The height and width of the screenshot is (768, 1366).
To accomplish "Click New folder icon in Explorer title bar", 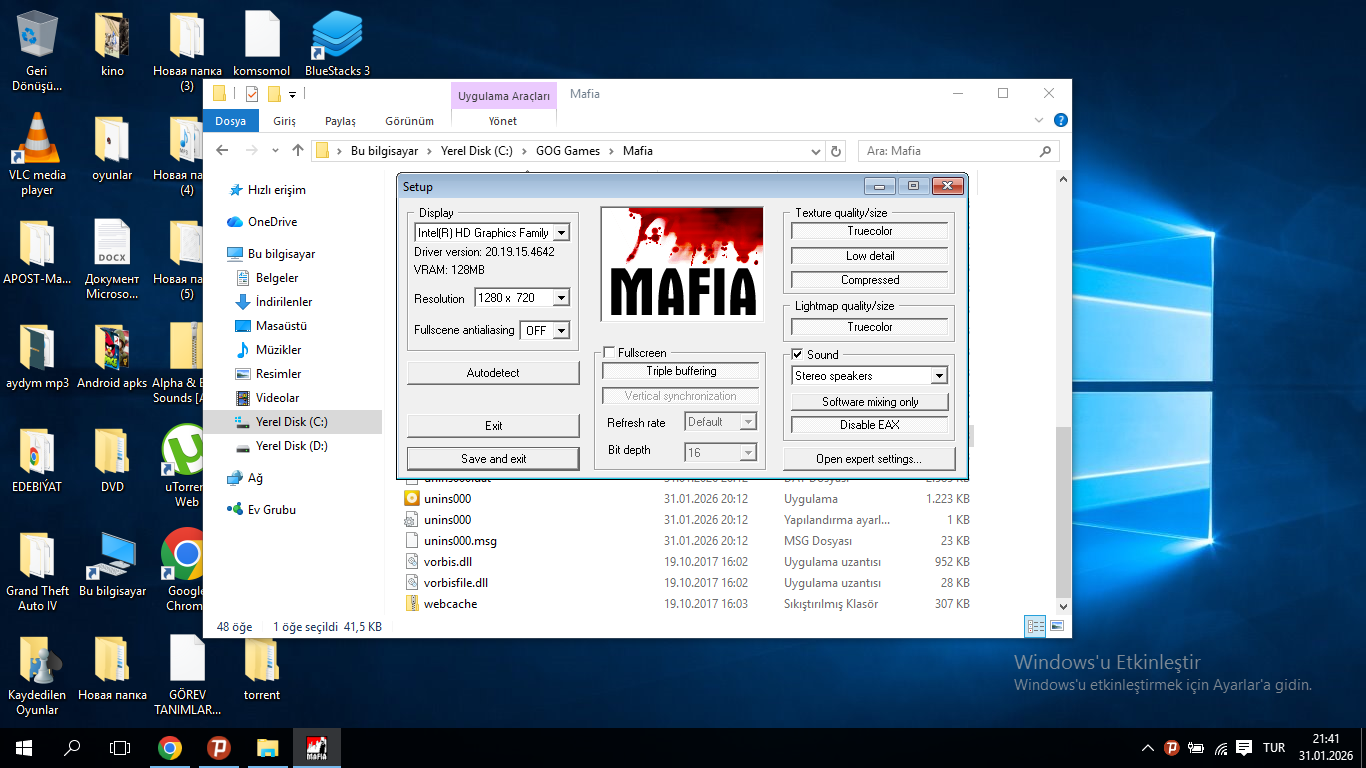I will tap(273, 94).
